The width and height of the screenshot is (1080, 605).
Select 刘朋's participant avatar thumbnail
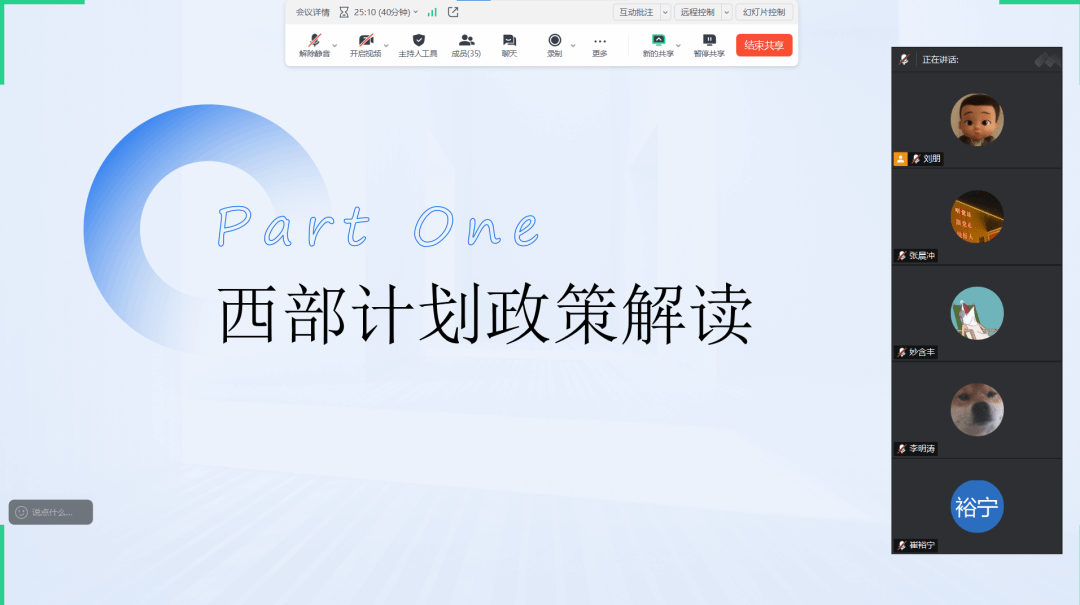pos(976,119)
